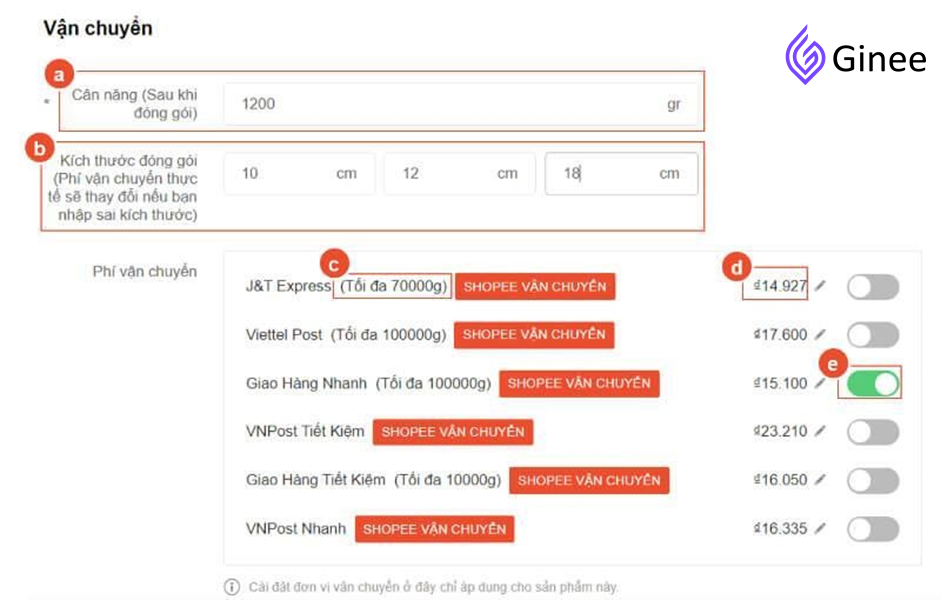Click the 'gr' unit in the weight field
The width and height of the screenshot is (941, 600).
(x=674, y=104)
